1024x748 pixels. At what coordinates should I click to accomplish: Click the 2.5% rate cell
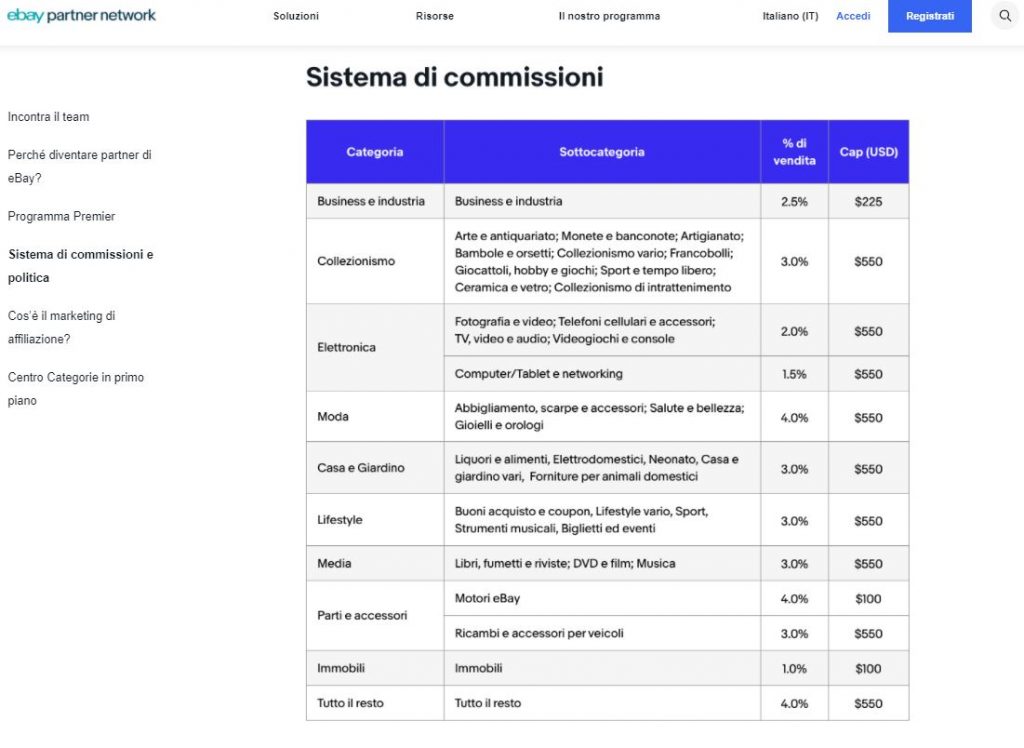point(794,201)
